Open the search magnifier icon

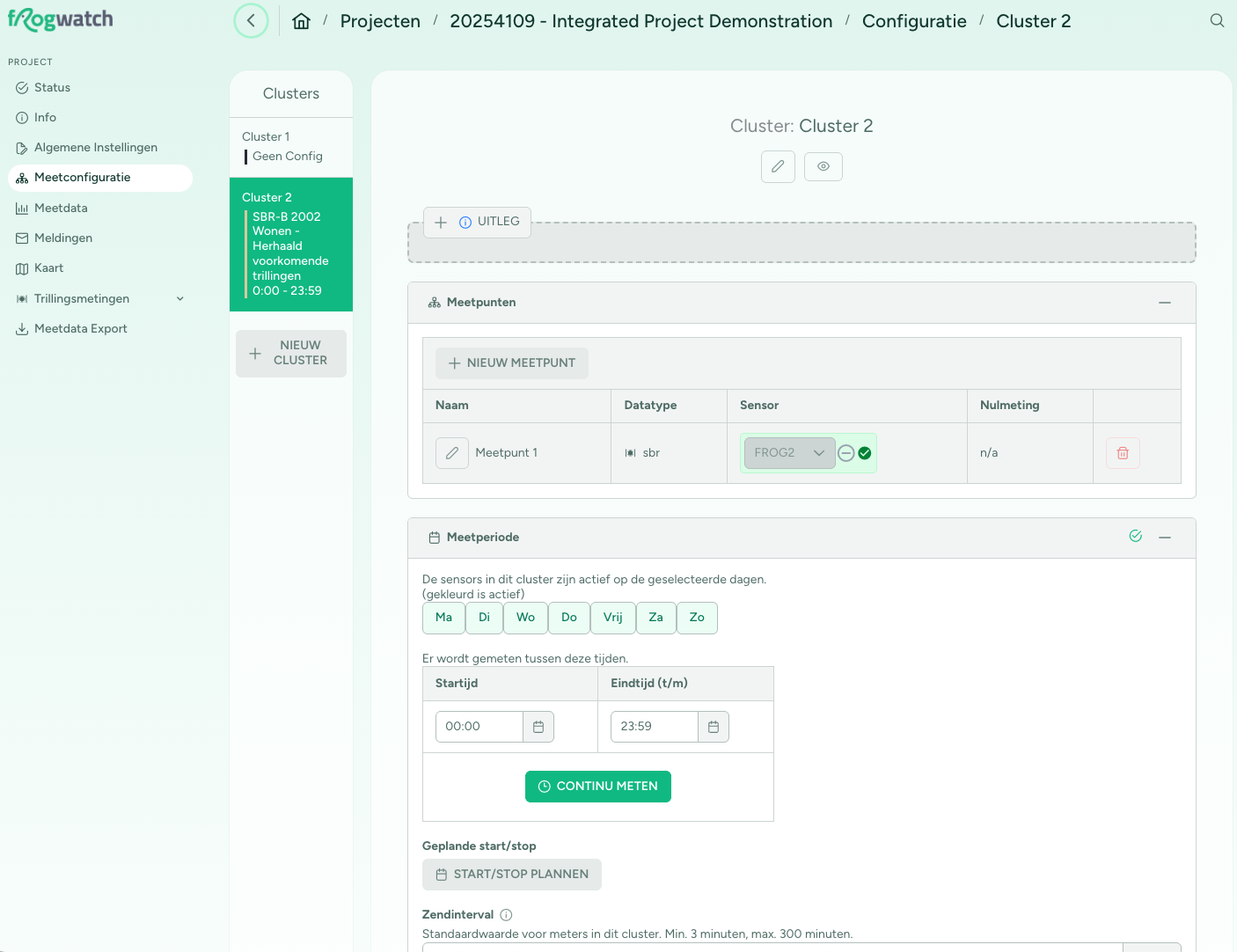(1217, 20)
